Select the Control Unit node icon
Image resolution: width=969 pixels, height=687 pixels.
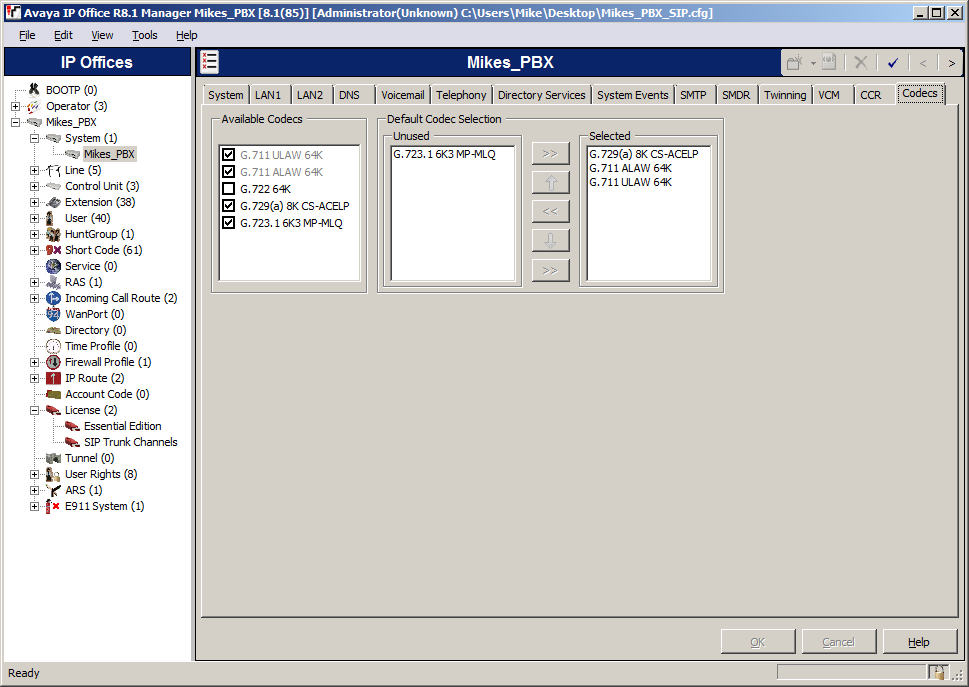tap(54, 186)
